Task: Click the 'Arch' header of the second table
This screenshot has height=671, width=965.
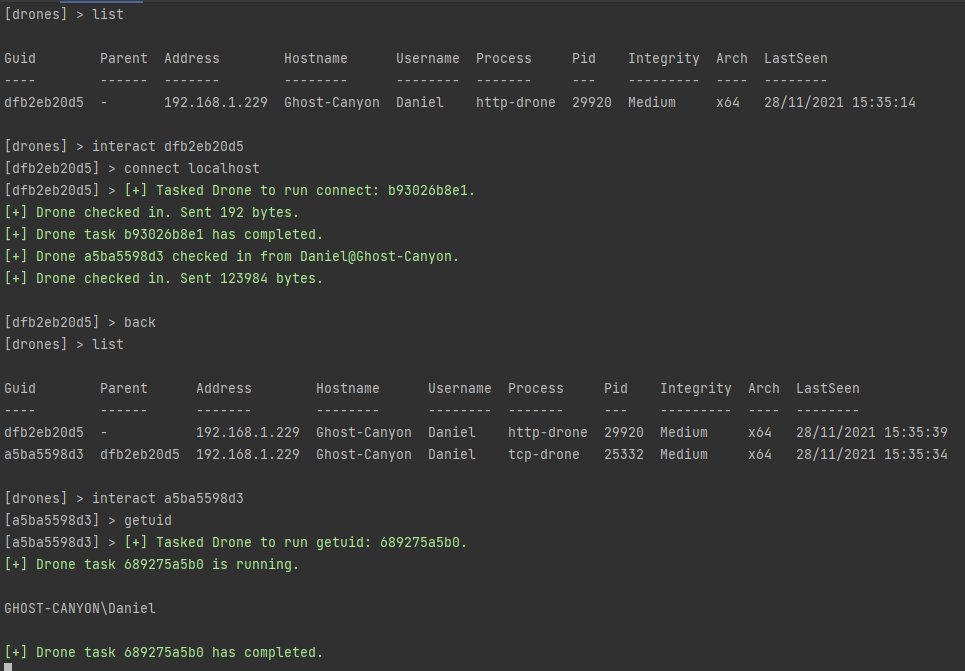Action: (764, 388)
